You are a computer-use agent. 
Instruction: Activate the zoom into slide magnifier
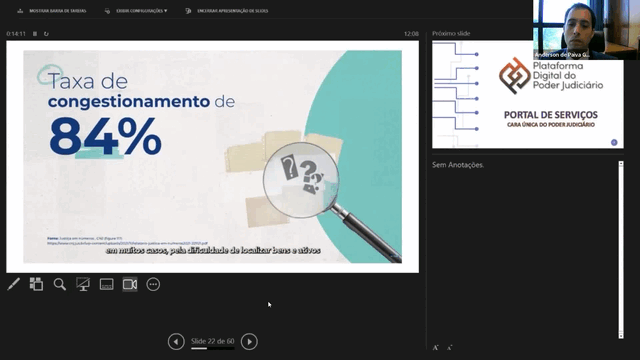[60, 284]
